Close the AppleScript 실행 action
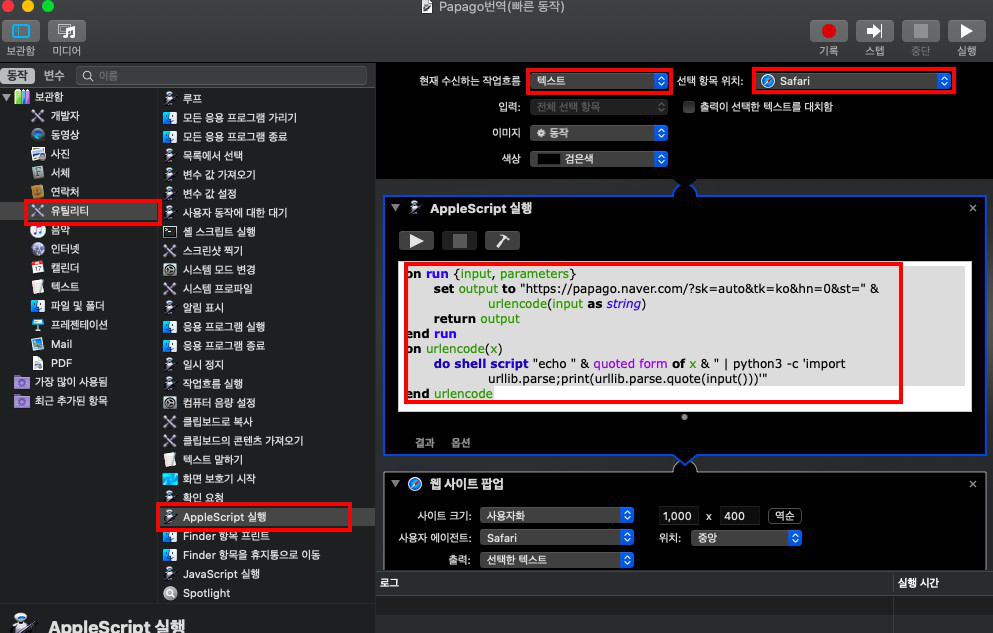Viewport: 993px width, 633px height. click(x=973, y=208)
